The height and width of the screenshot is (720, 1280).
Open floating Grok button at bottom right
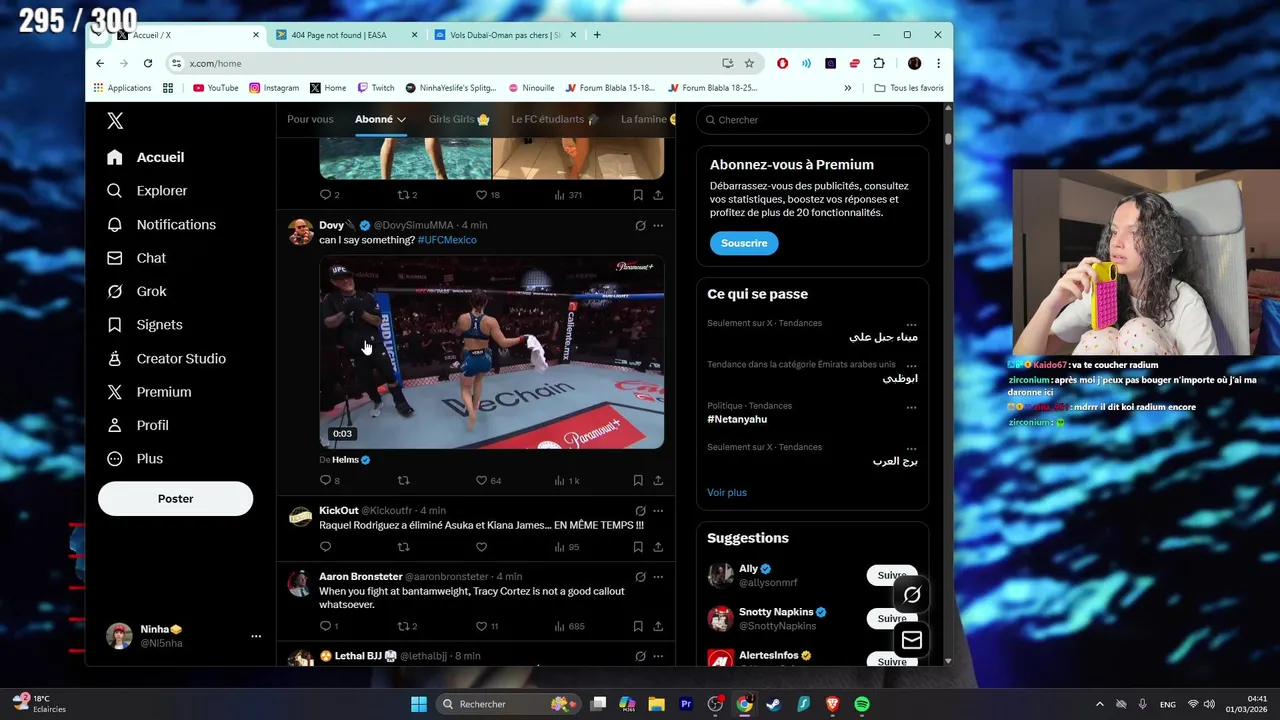click(912, 596)
